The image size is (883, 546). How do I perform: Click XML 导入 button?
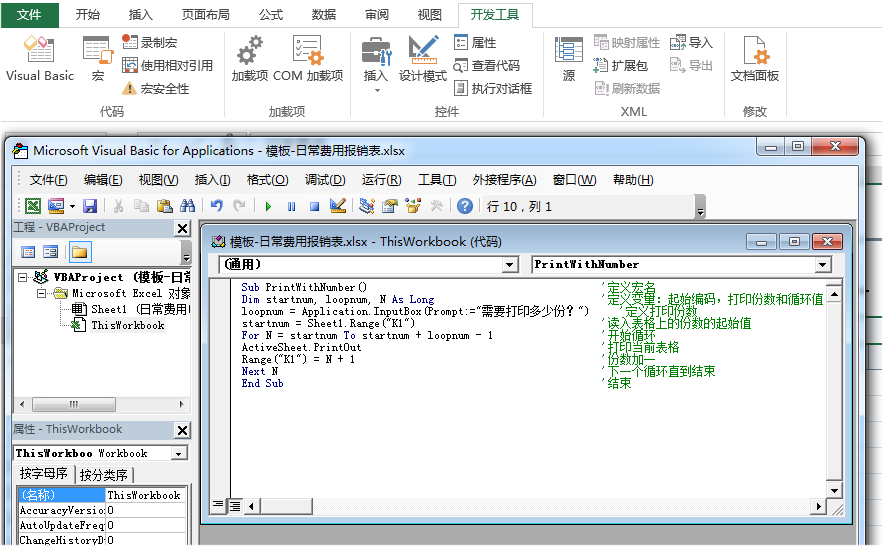[691, 42]
